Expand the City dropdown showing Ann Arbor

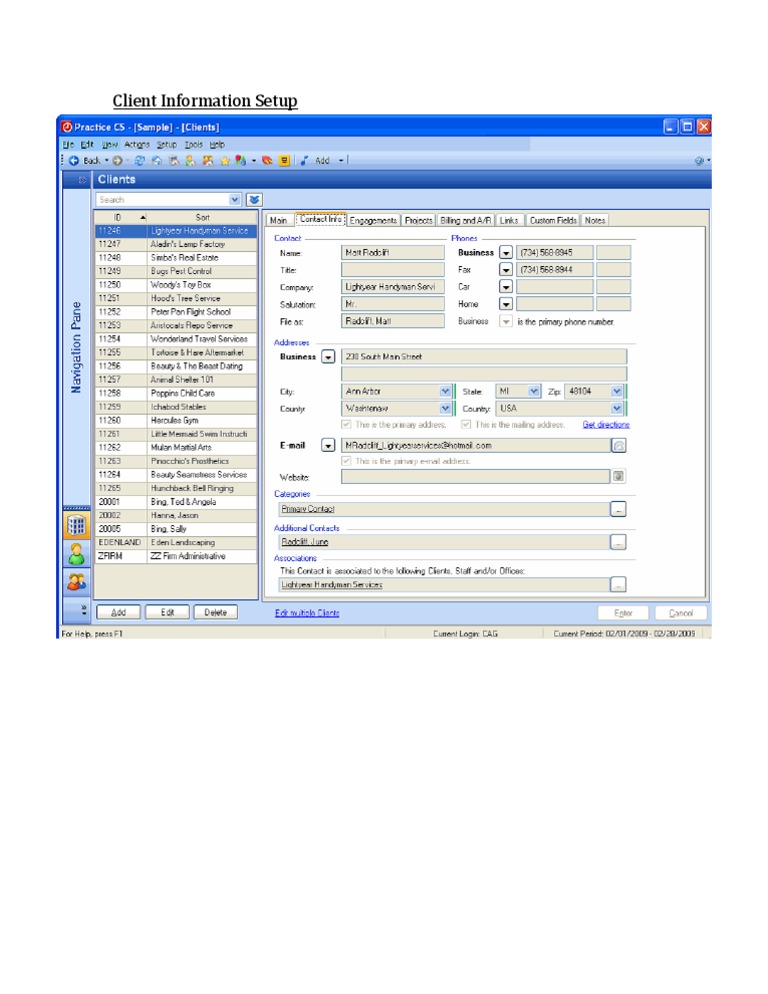445,392
